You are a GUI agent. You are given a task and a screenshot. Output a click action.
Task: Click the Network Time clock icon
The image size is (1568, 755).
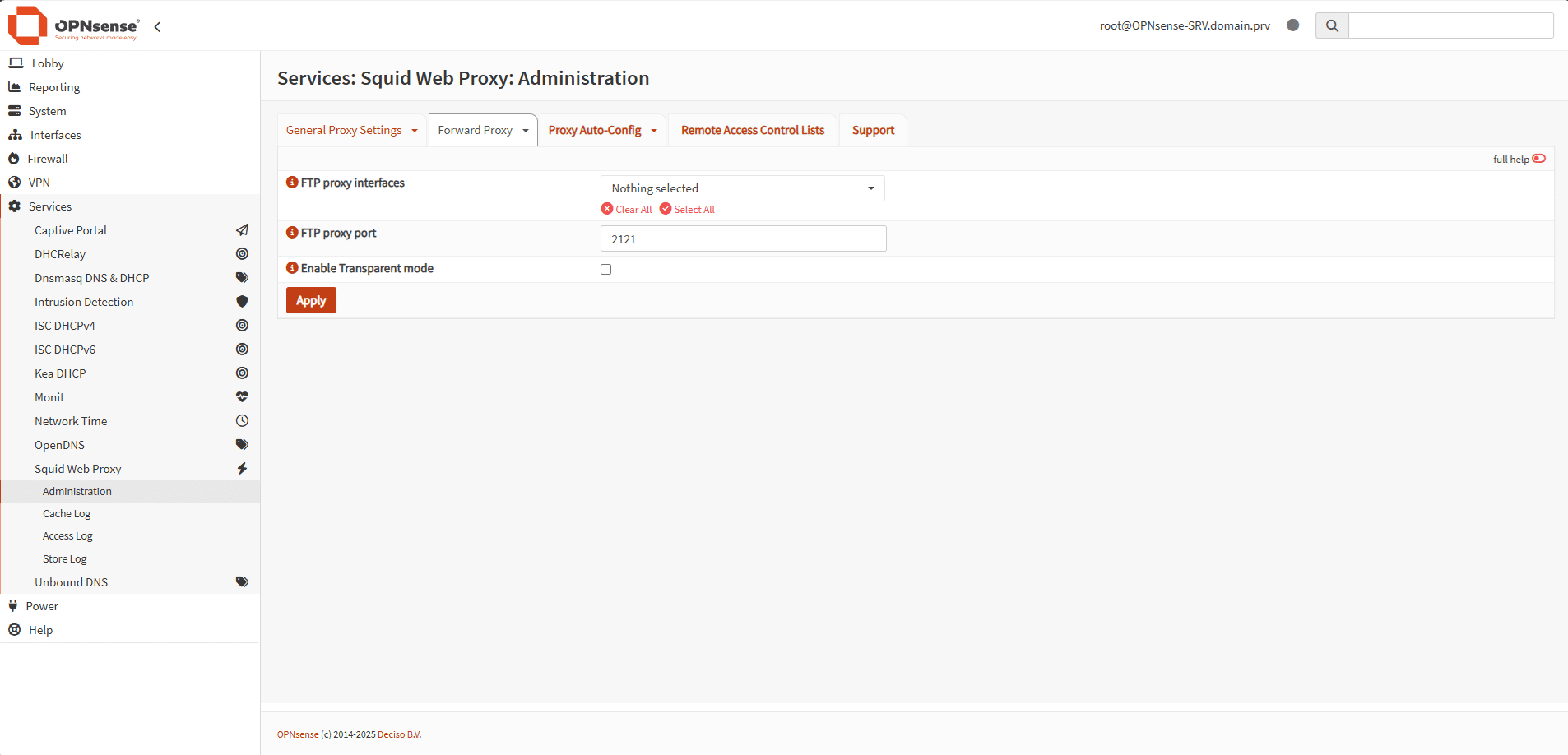242,421
